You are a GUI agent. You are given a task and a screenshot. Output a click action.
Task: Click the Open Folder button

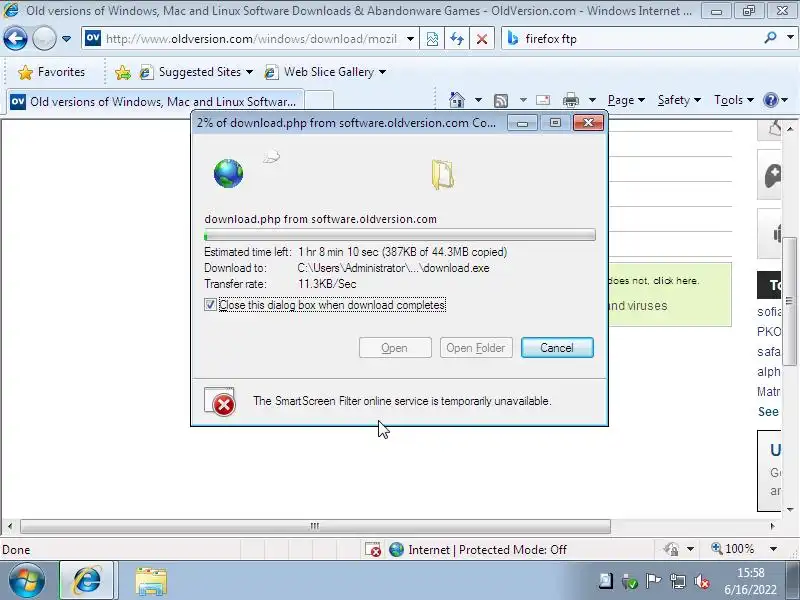tap(476, 347)
